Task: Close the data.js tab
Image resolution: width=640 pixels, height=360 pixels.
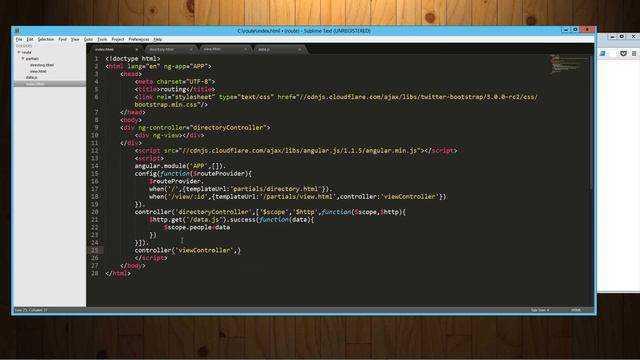Action: point(300,49)
